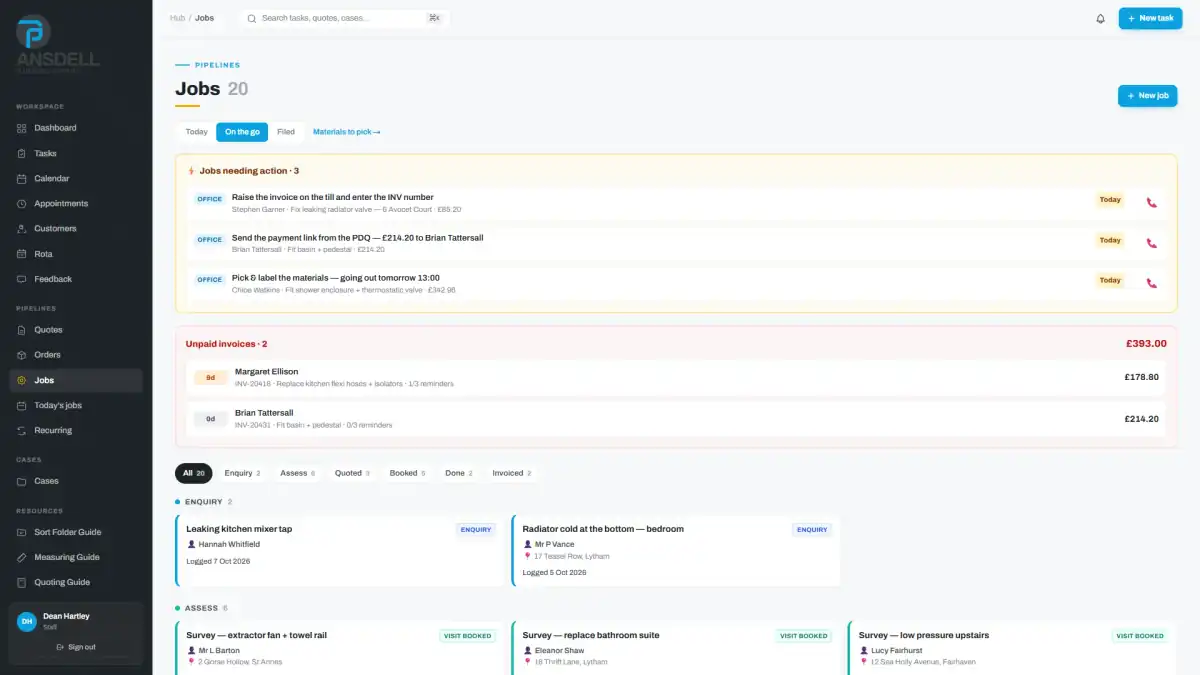Screen dimensions: 1200x675
Task: Click phone icon on payment link row
Action: pyautogui.click(x=1151, y=243)
